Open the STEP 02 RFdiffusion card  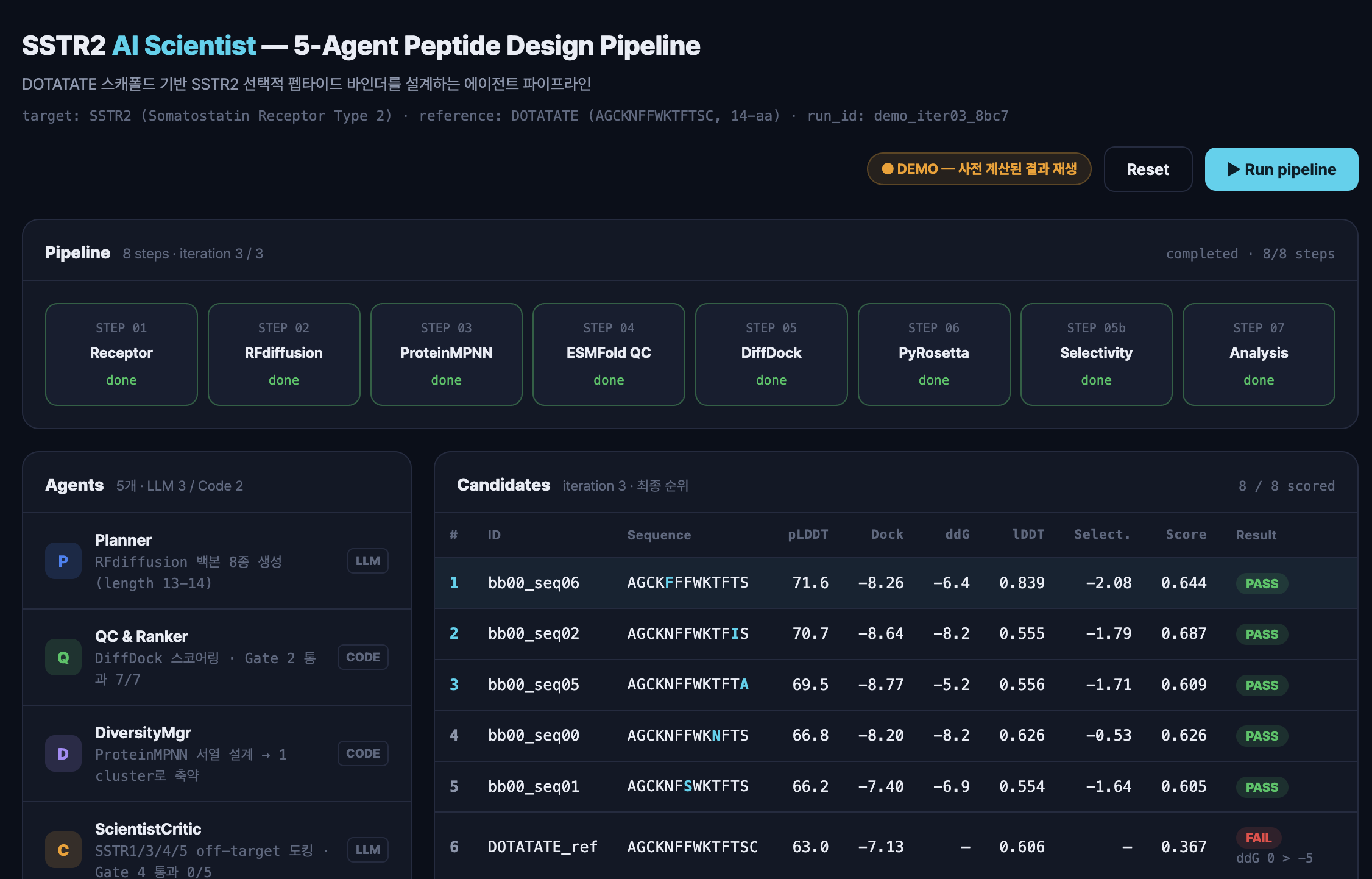(x=284, y=354)
